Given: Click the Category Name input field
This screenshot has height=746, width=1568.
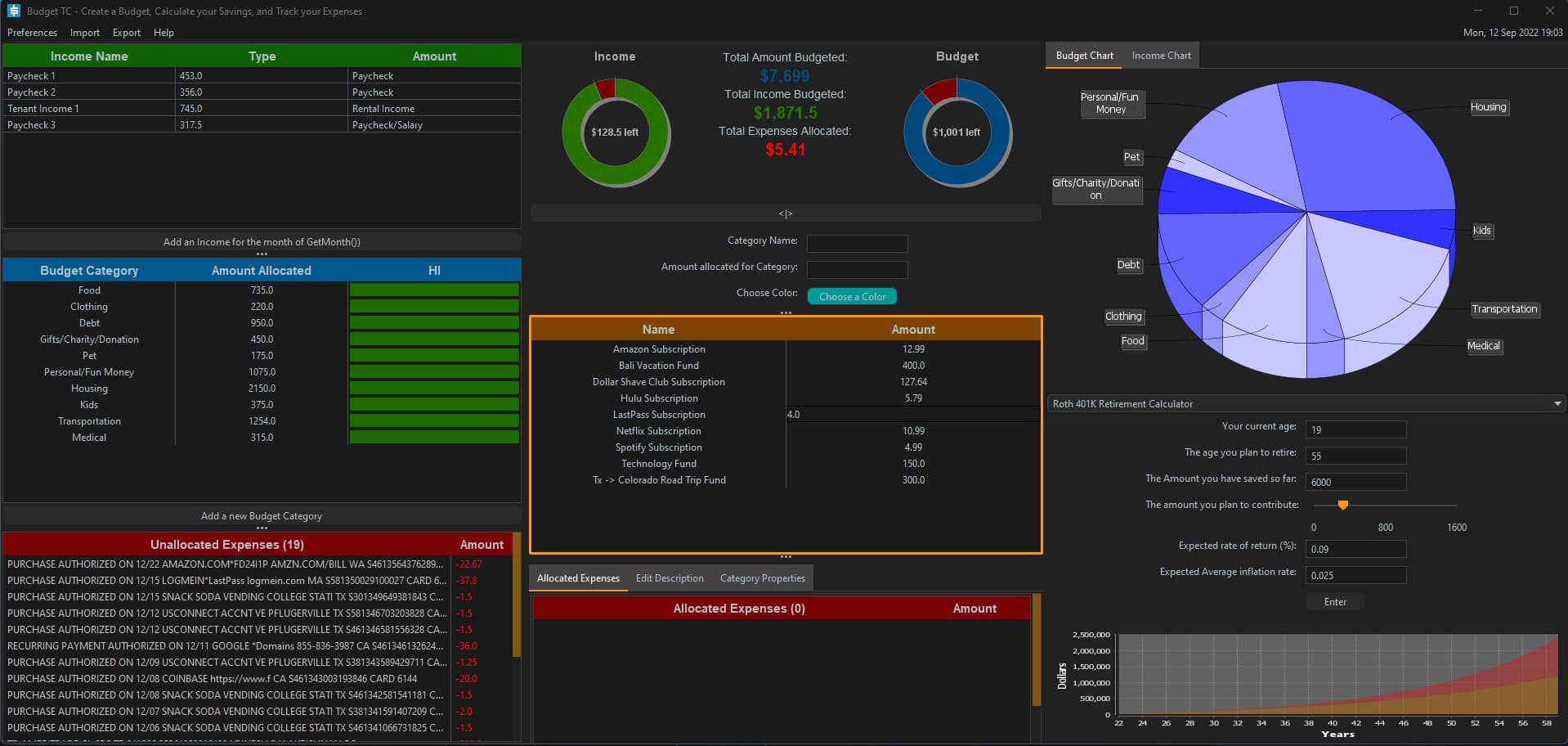Looking at the screenshot, I should 856,243.
